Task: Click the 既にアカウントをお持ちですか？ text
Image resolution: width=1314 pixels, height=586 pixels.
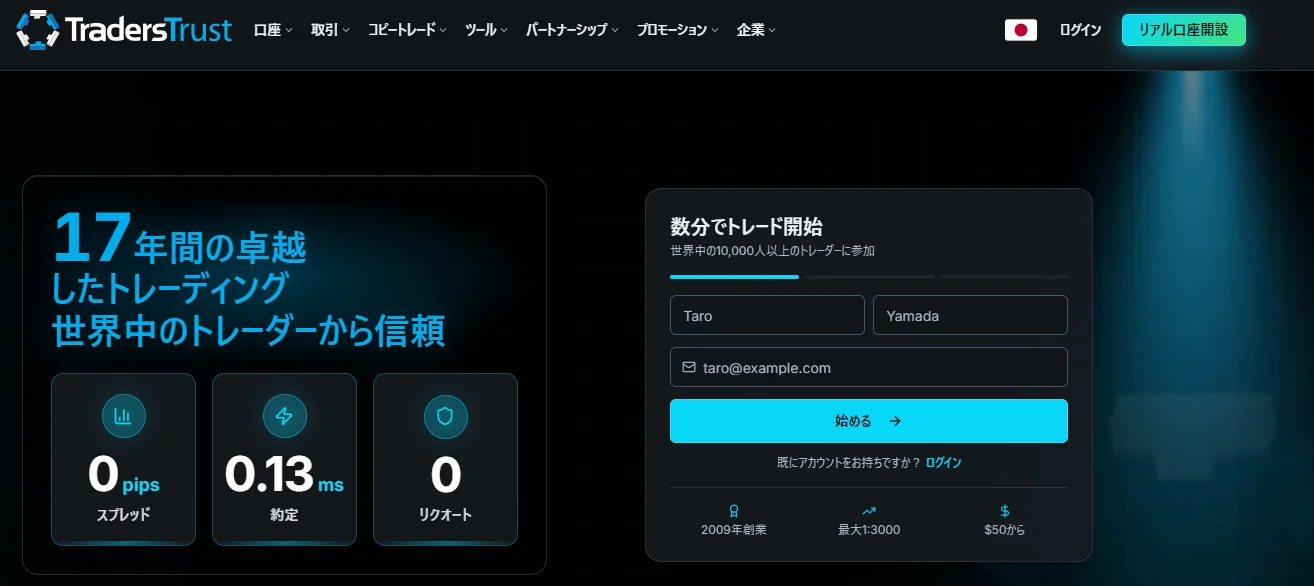Action: pyautogui.click(x=848, y=463)
